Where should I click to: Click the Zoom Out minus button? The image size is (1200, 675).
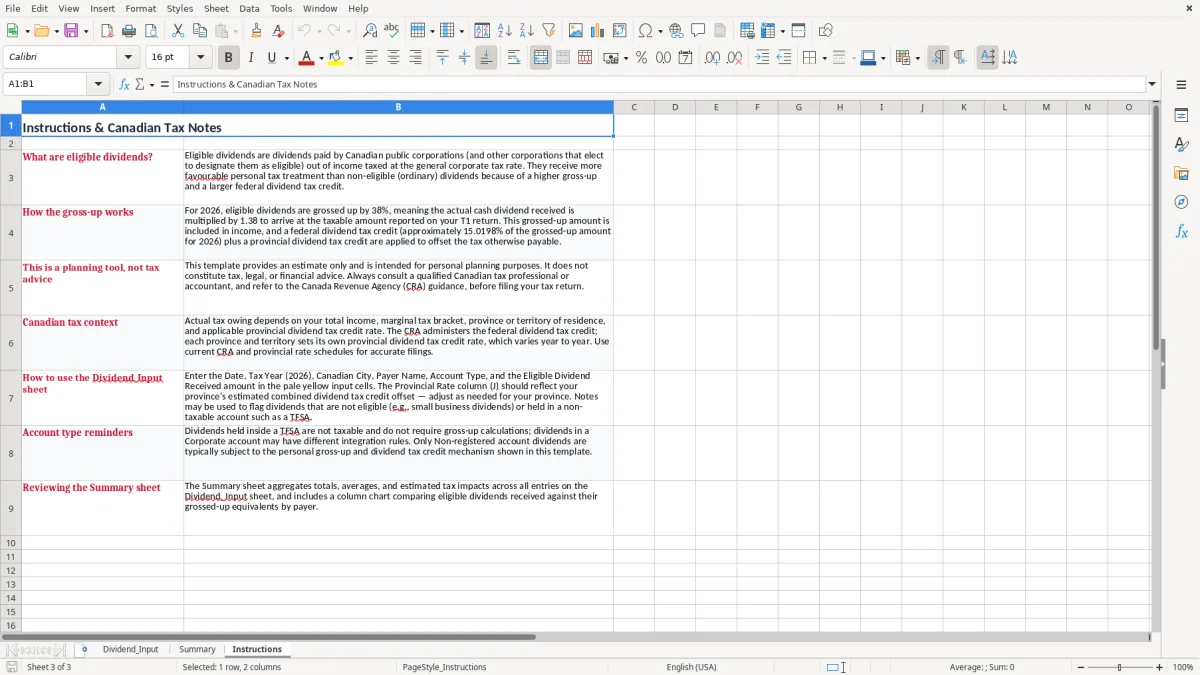click(1080, 667)
